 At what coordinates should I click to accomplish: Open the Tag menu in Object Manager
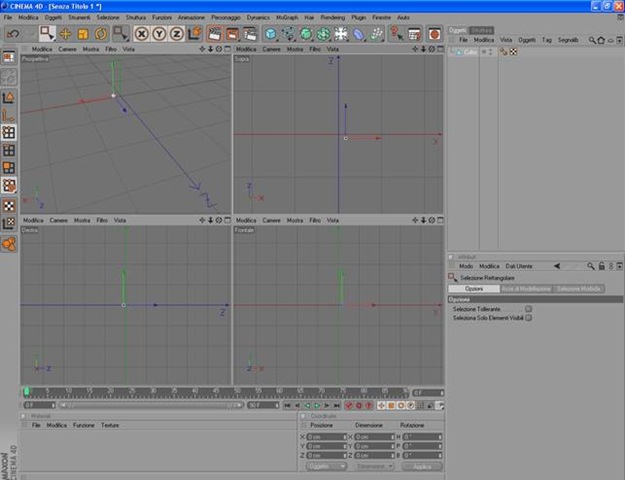pos(547,40)
